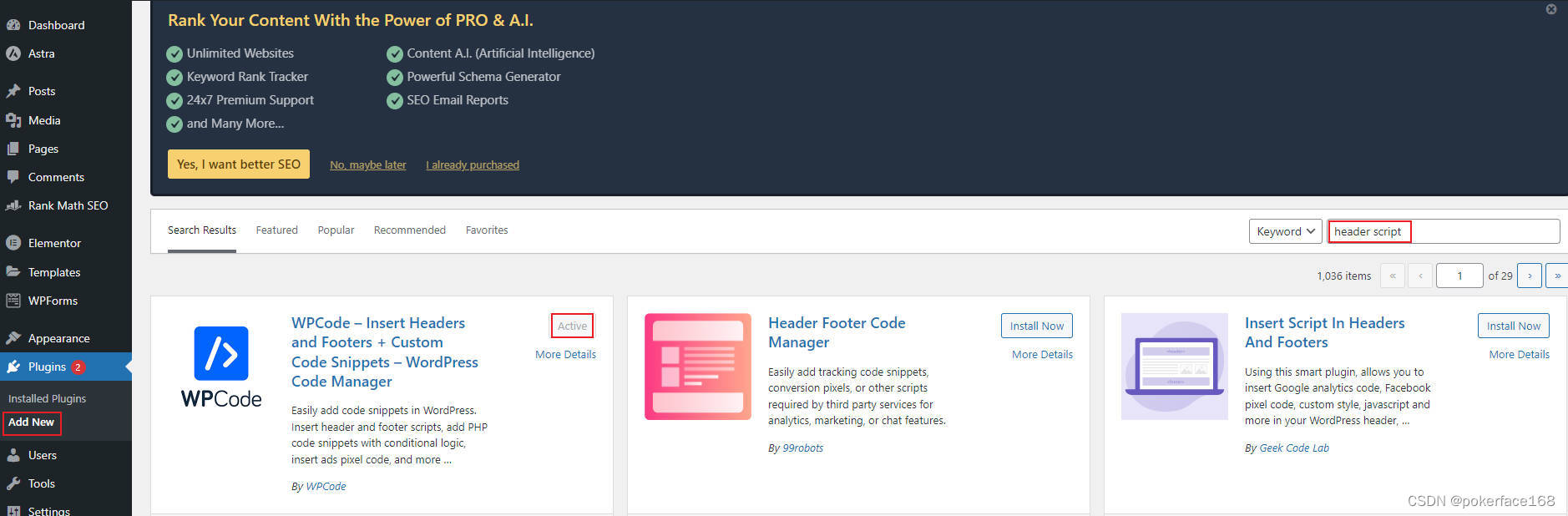The image size is (1568, 516).
Task: Click the Keyword Rank Tracker checkmark icon
Action: (175, 78)
